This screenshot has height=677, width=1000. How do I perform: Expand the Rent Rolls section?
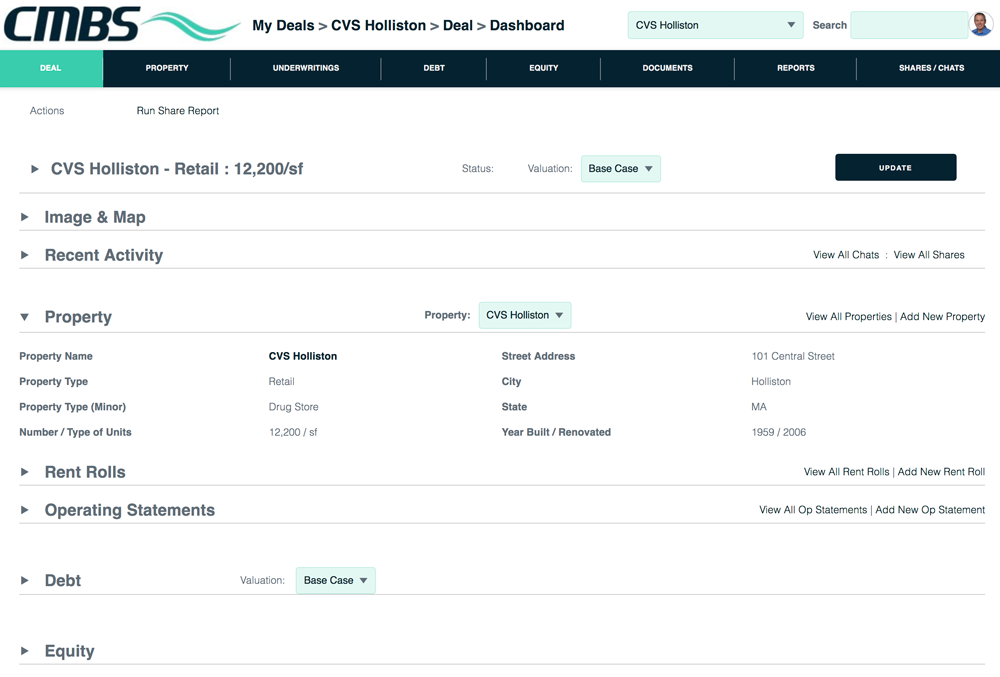[25, 472]
